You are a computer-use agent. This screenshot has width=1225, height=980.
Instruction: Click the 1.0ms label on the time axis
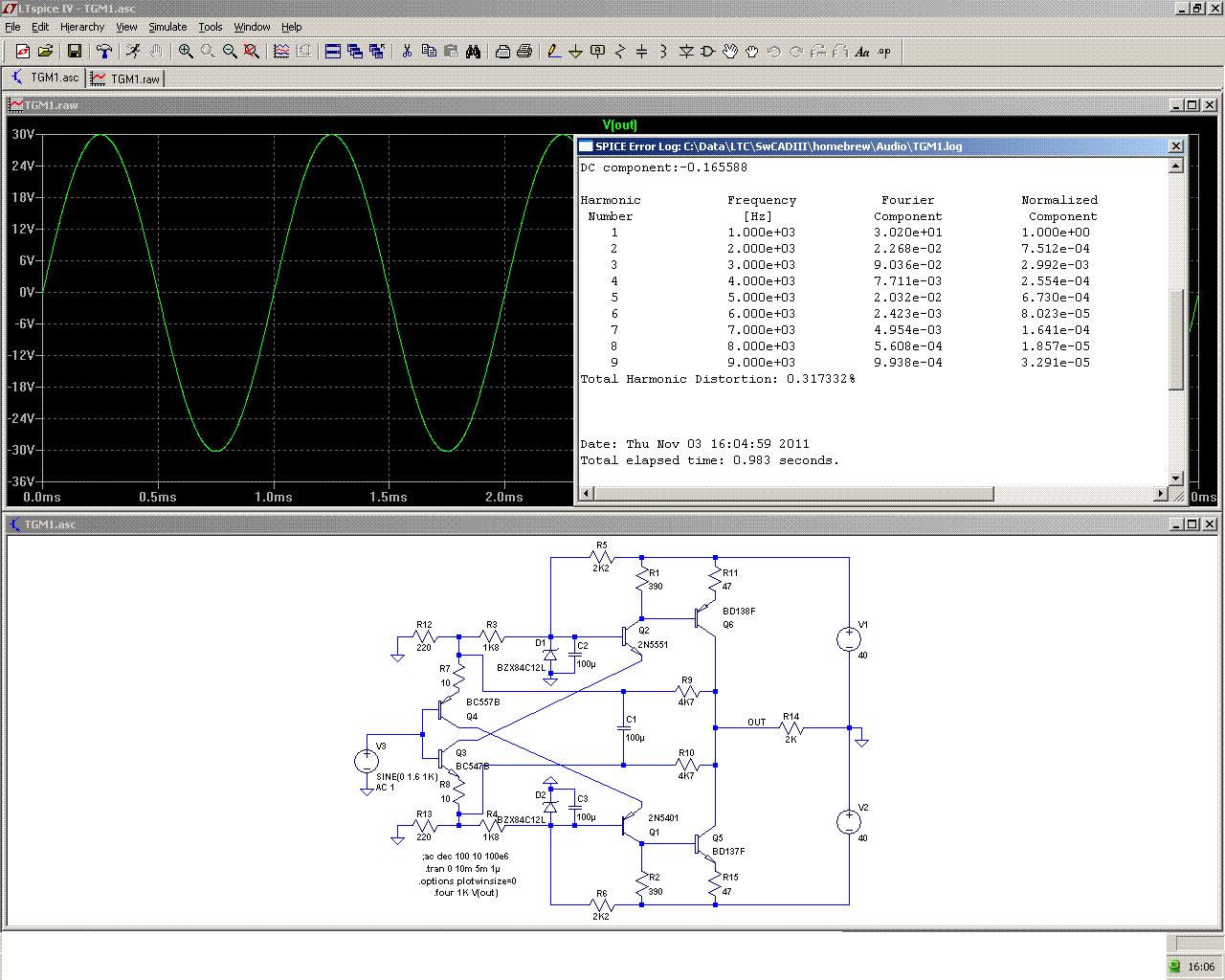[x=274, y=497]
